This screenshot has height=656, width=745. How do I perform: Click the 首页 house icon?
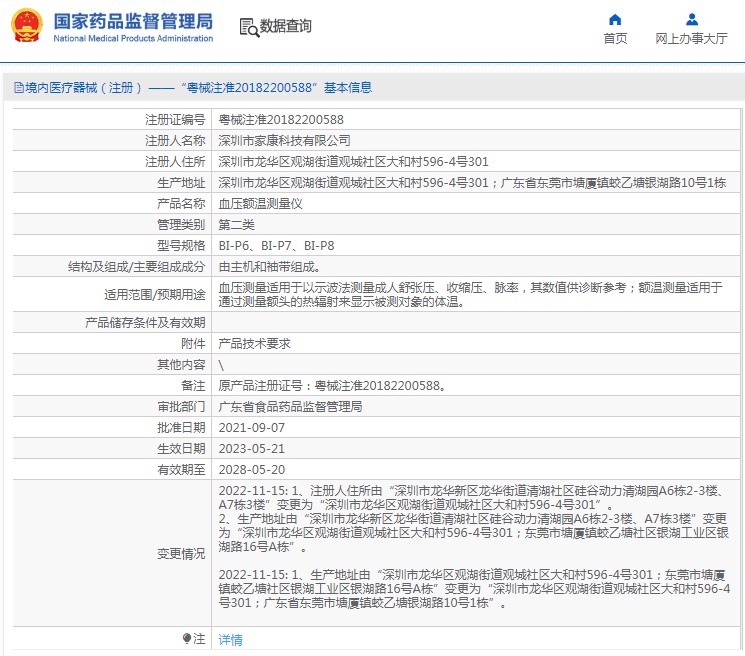[615, 20]
